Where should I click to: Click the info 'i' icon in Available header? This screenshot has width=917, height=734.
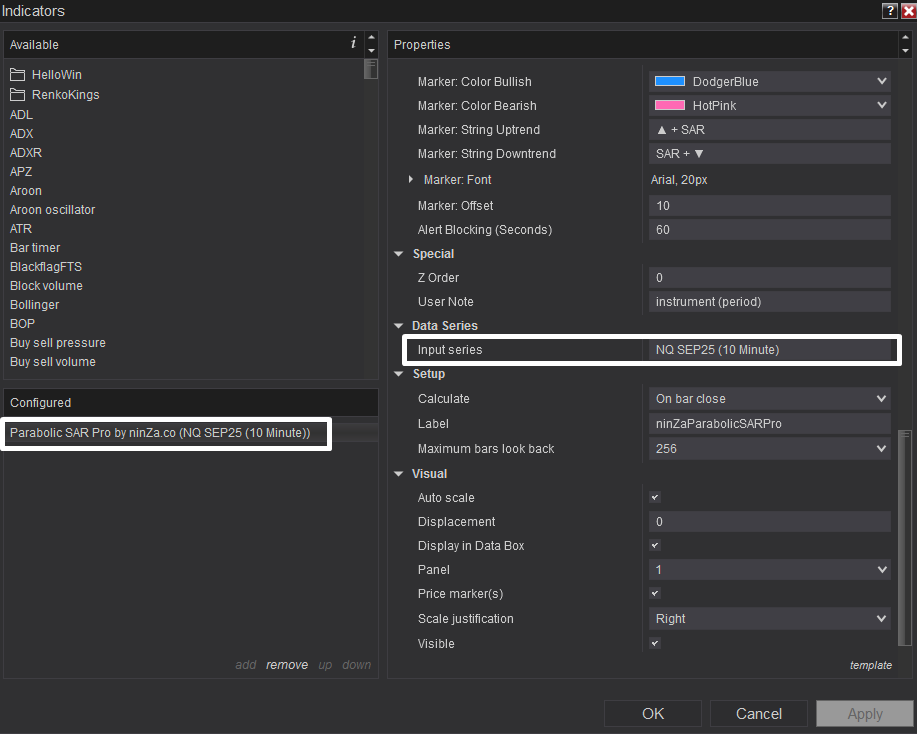click(x=353, y=43)
